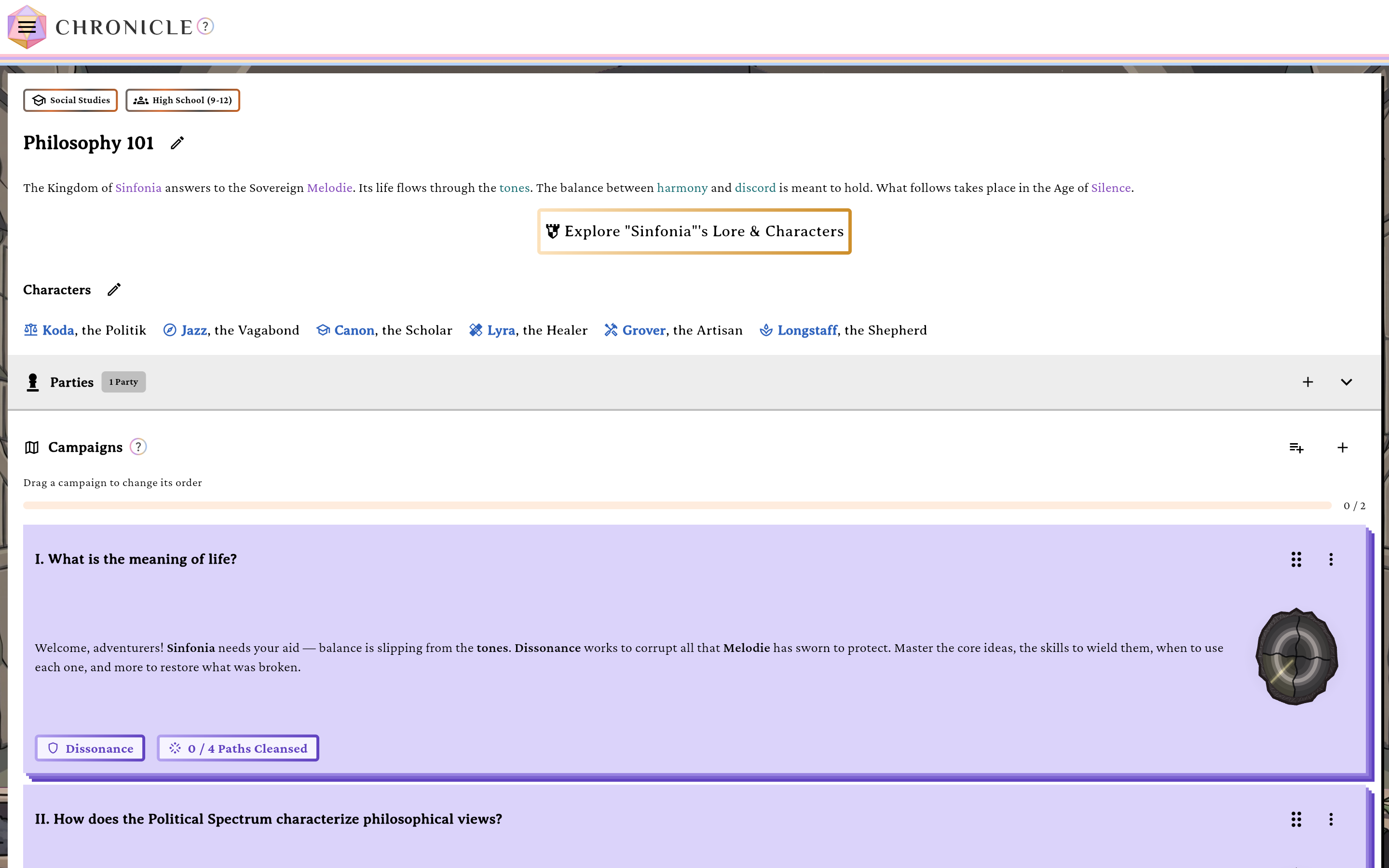This screenshot has height=868, width=1389.
Task: Click the plant icon beside Longstaff
Action: [766, 330]
